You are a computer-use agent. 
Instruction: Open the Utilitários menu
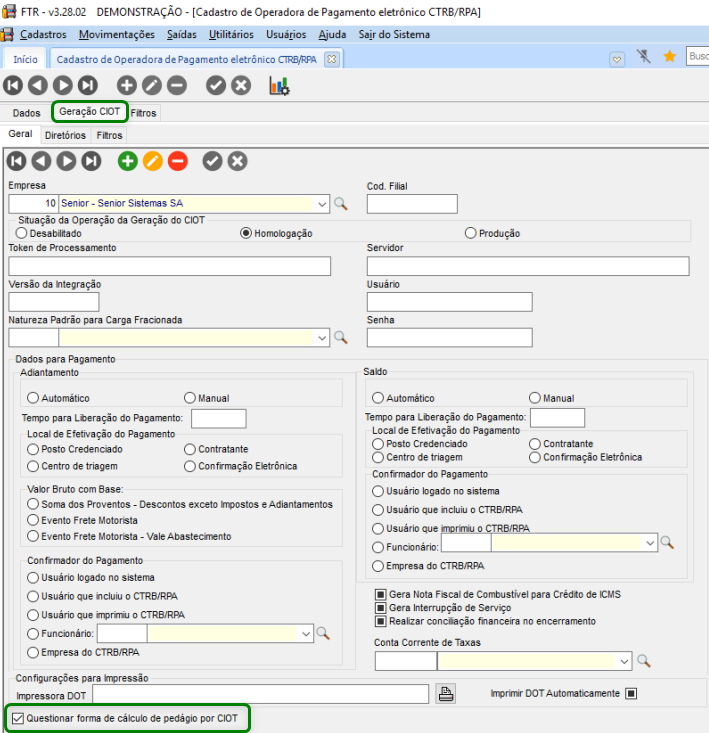pyautogui.click(x=231, y=35)
